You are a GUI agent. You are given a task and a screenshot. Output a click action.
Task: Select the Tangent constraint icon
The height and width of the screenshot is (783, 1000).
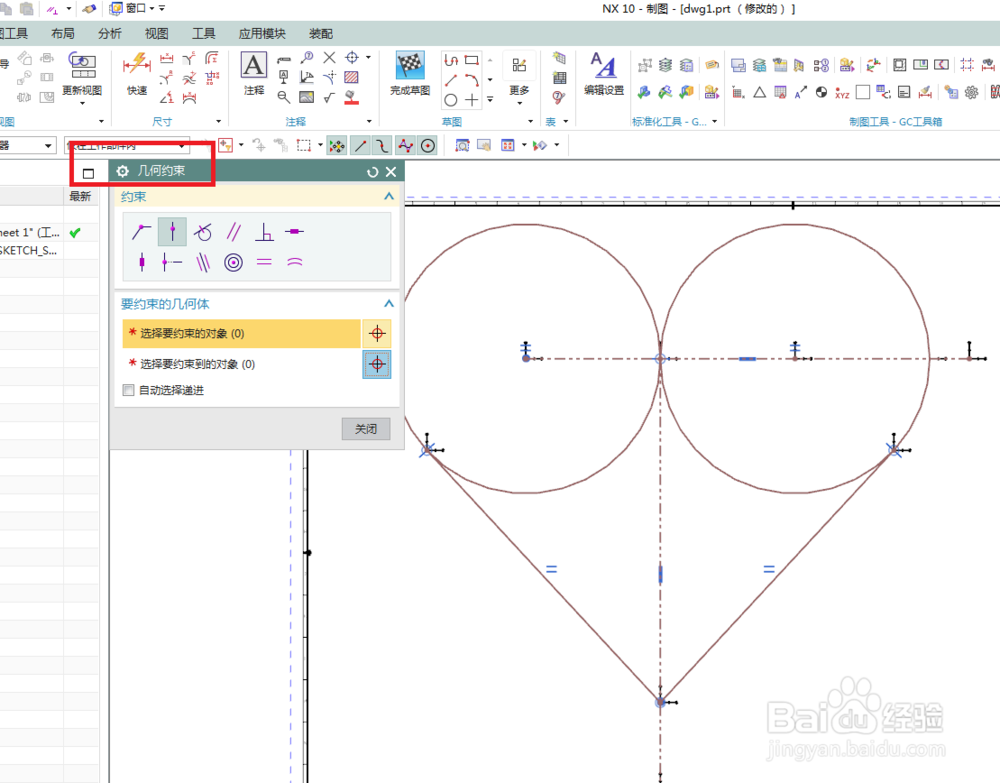(203, 231)
